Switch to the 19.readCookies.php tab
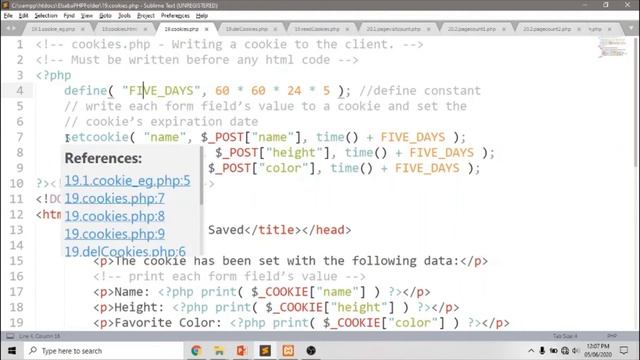This screenshot has width=640, height=360. 317,29
